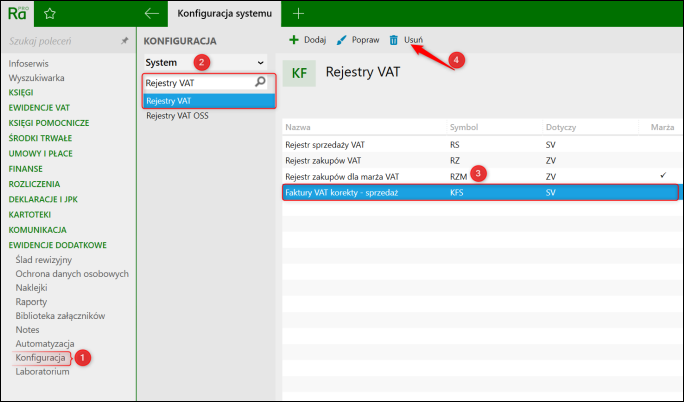Screen dimensions: 684x402
Task: Expand the FINANSE section
Action: (25, 169)
